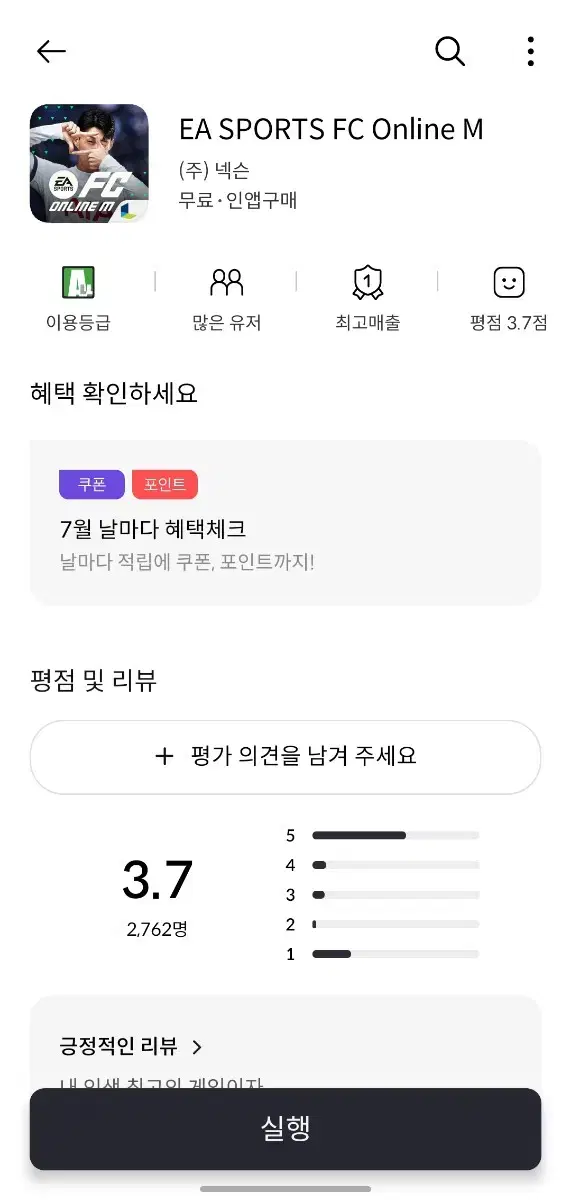This screenshot has height=1200, width=571.
Task: Open the three-dot more options menu
Action: (530, 51)
